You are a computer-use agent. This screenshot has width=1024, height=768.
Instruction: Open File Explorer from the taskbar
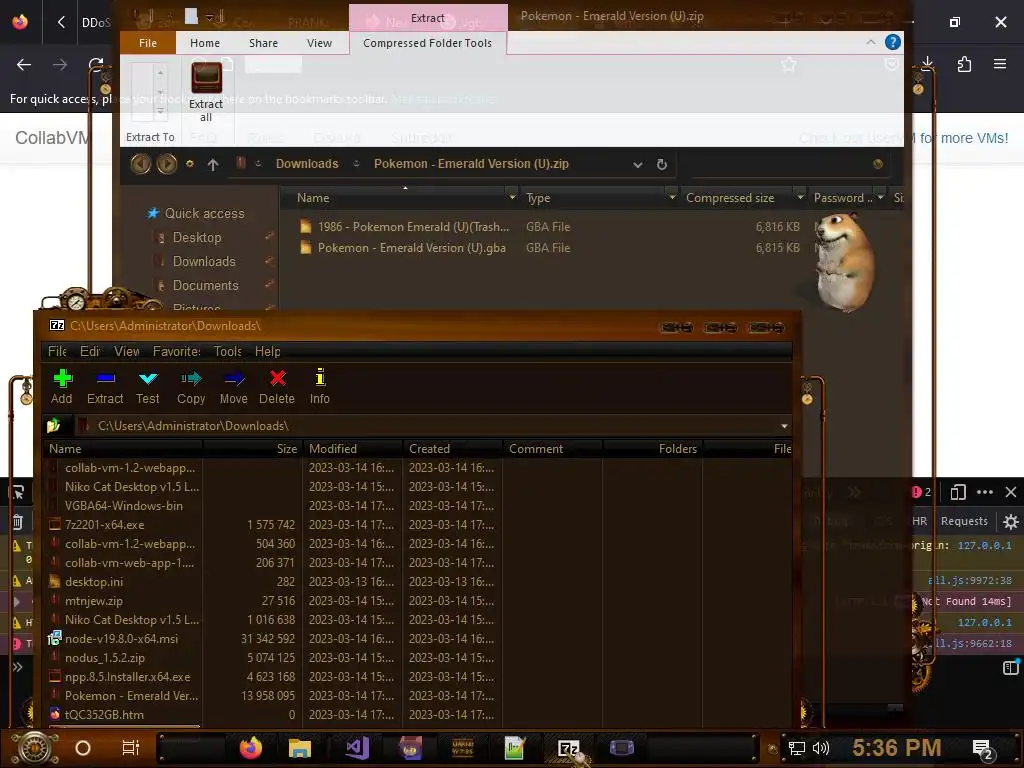[x=300, y=748]
